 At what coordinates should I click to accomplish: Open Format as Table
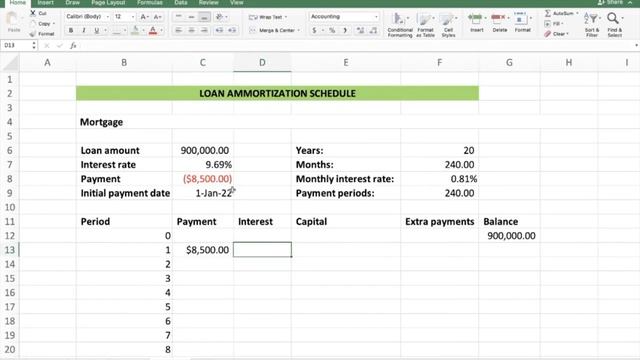click(x=425, y=24)
